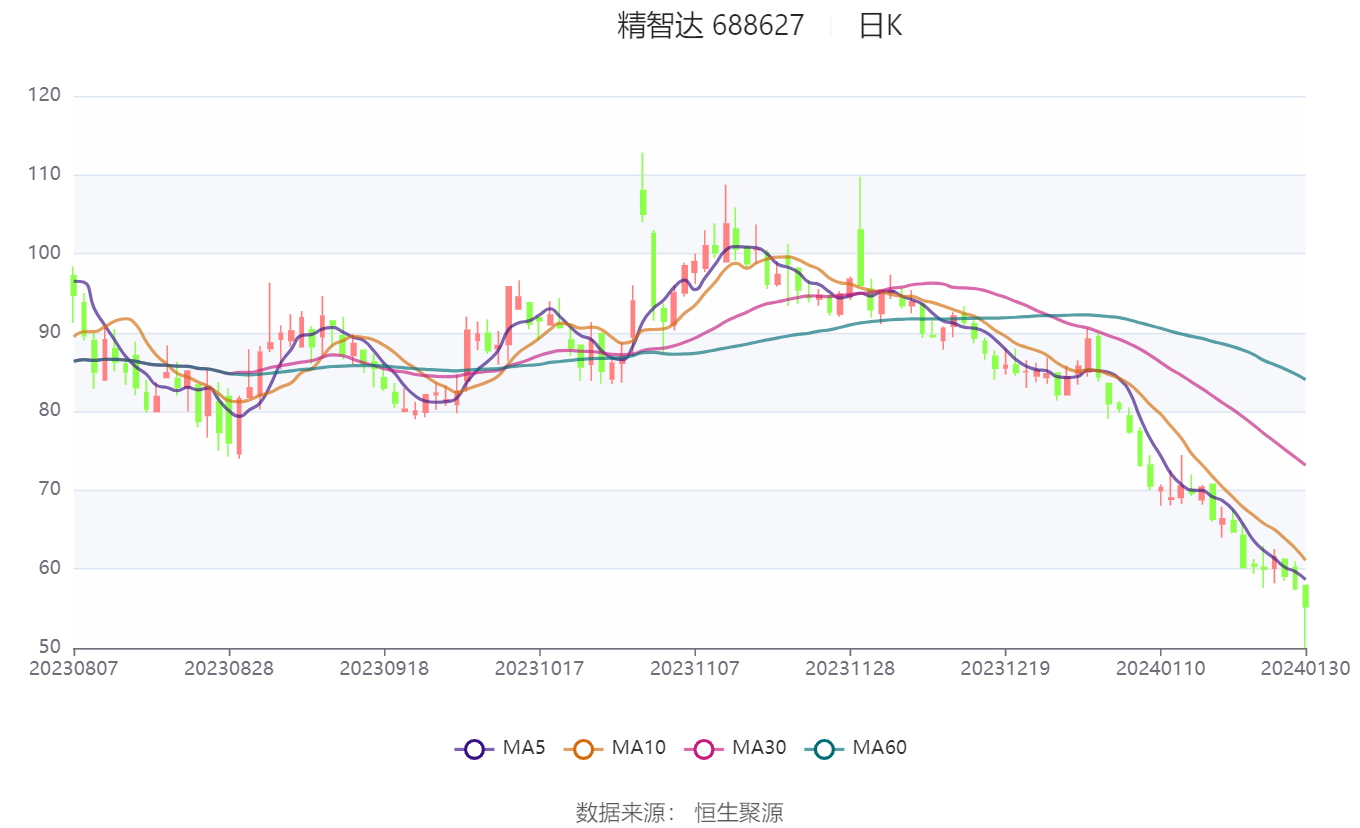Click the 20231107 date axis label
Image resolution: width=1360 pixels, height=828 pixels.
pos(695,669)
